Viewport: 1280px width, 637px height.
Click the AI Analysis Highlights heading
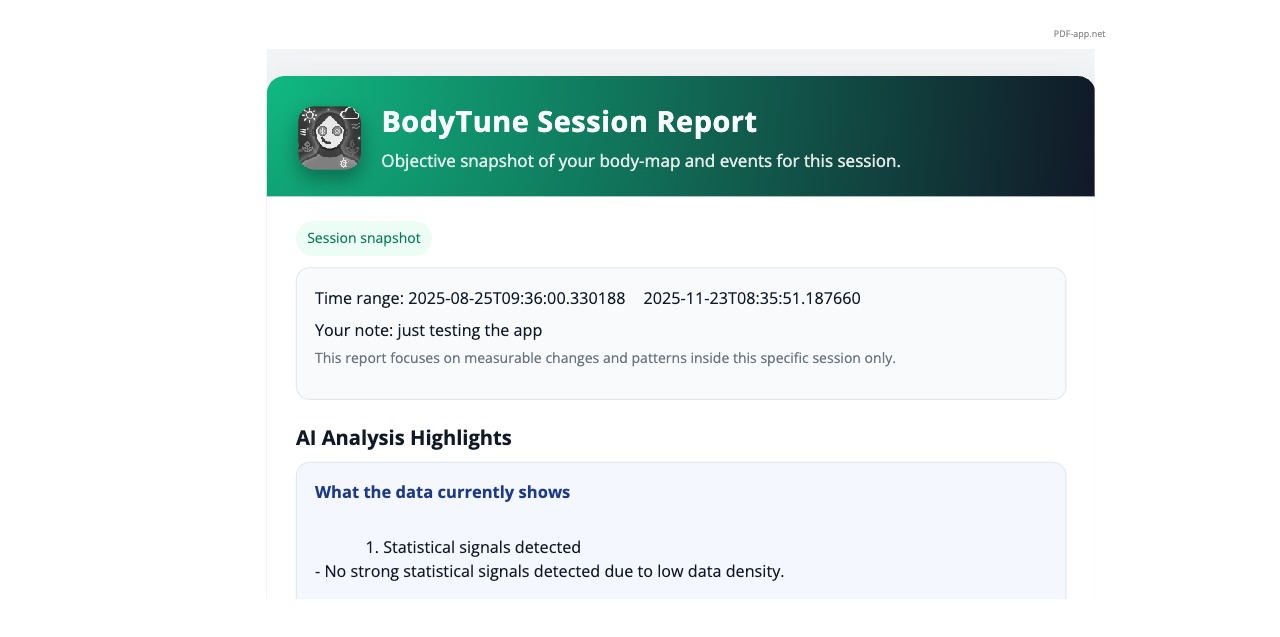tap(404, 438)
